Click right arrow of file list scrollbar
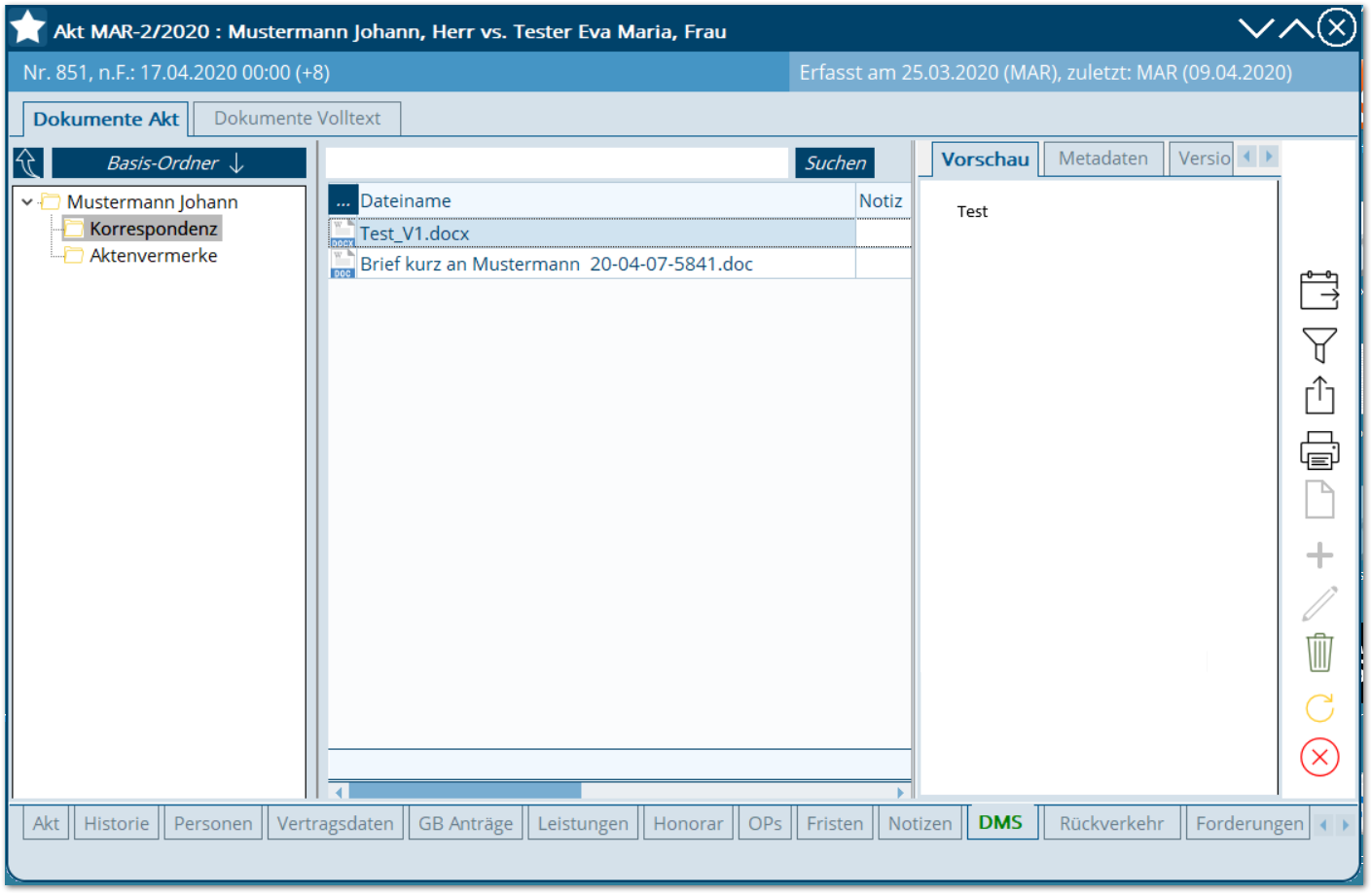This screenshot has width=1372, height=894. tap(901, 792)
